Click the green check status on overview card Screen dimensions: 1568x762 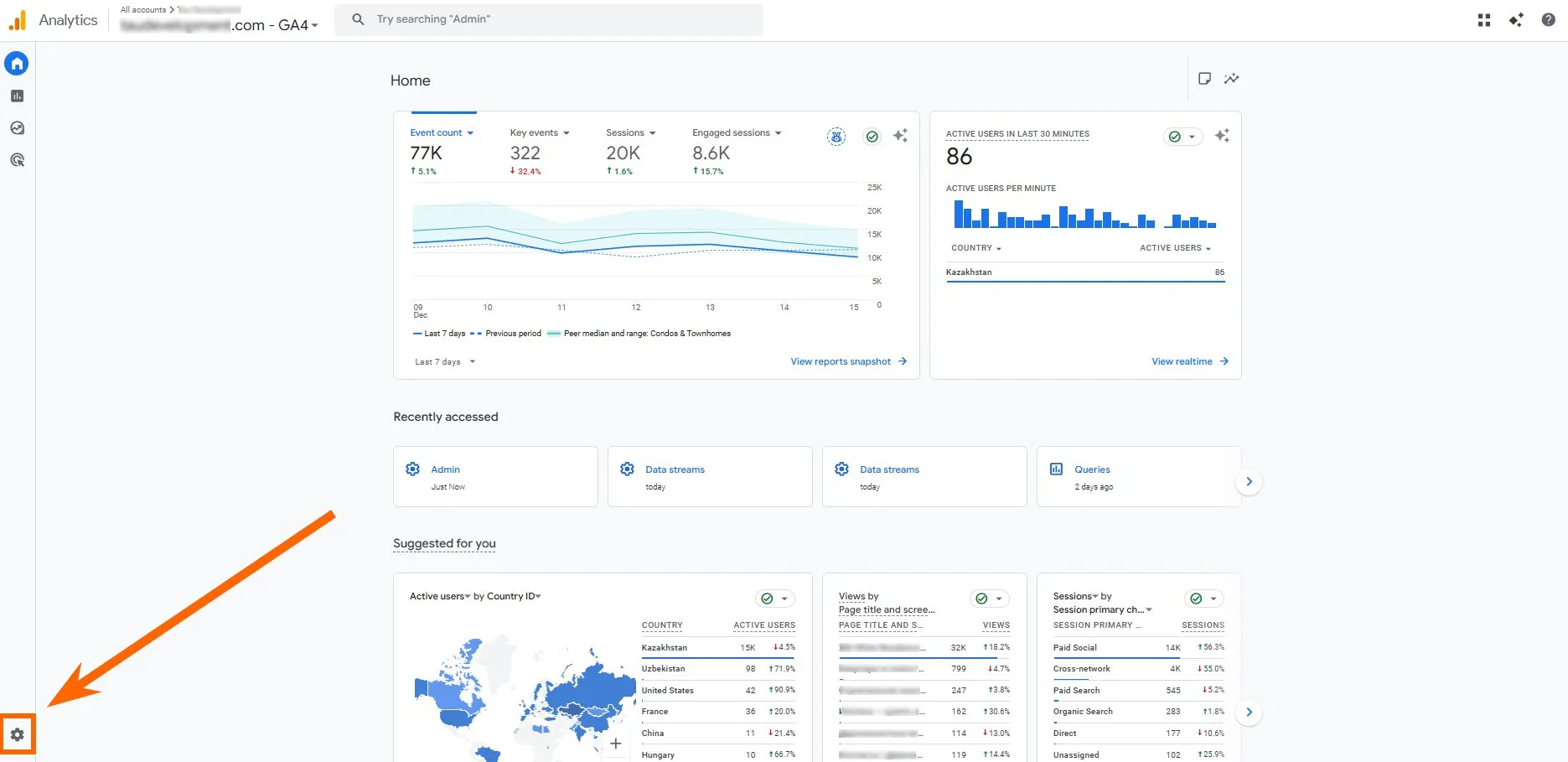click(872, 137)
